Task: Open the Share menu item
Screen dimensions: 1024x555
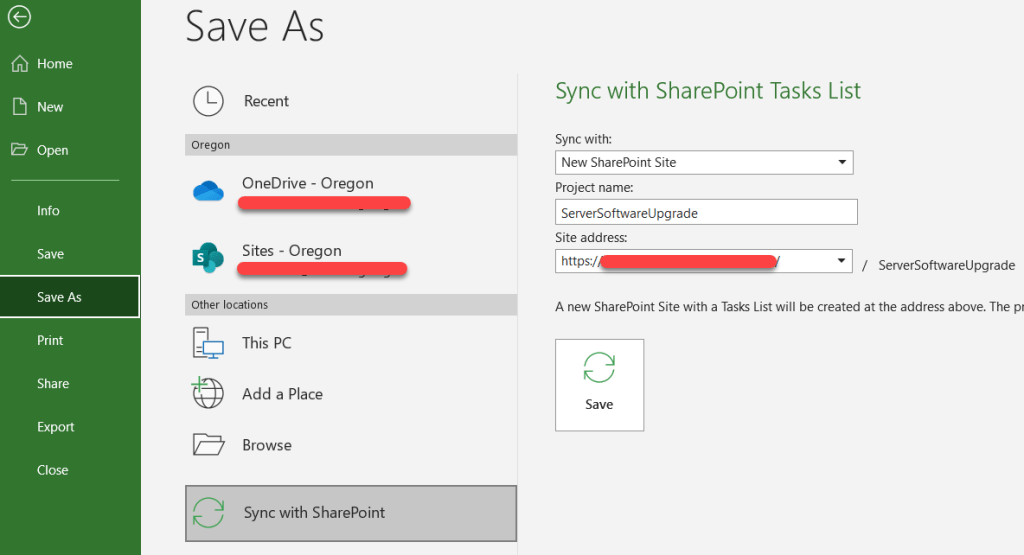Action: (x=53, y=383)
